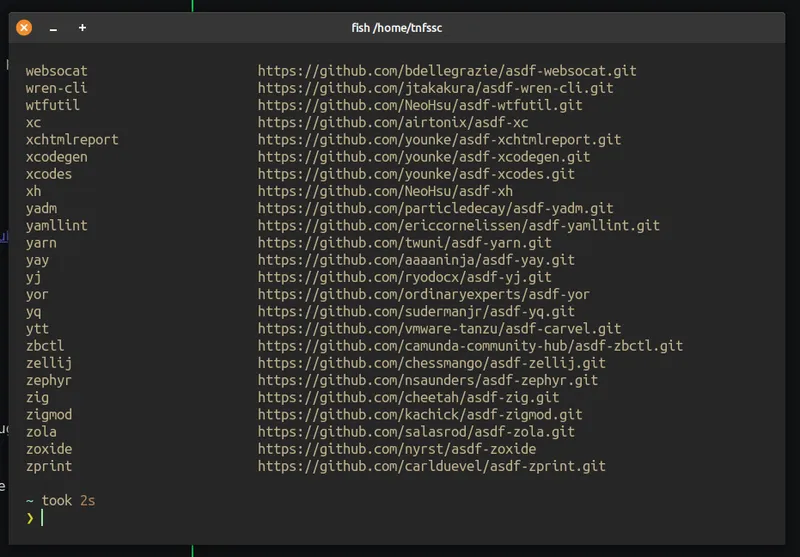Open the younke/asdf-xchtmlreport.git URL
The image size is (800, 557).
(439, 140)
